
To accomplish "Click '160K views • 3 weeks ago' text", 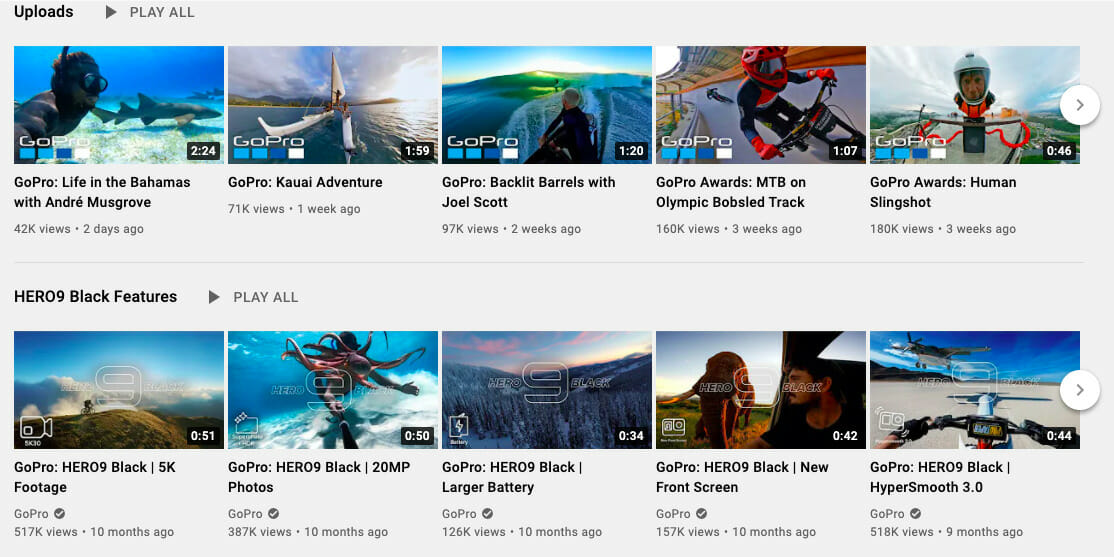I will pyautogui.click(x=729, y=229).
